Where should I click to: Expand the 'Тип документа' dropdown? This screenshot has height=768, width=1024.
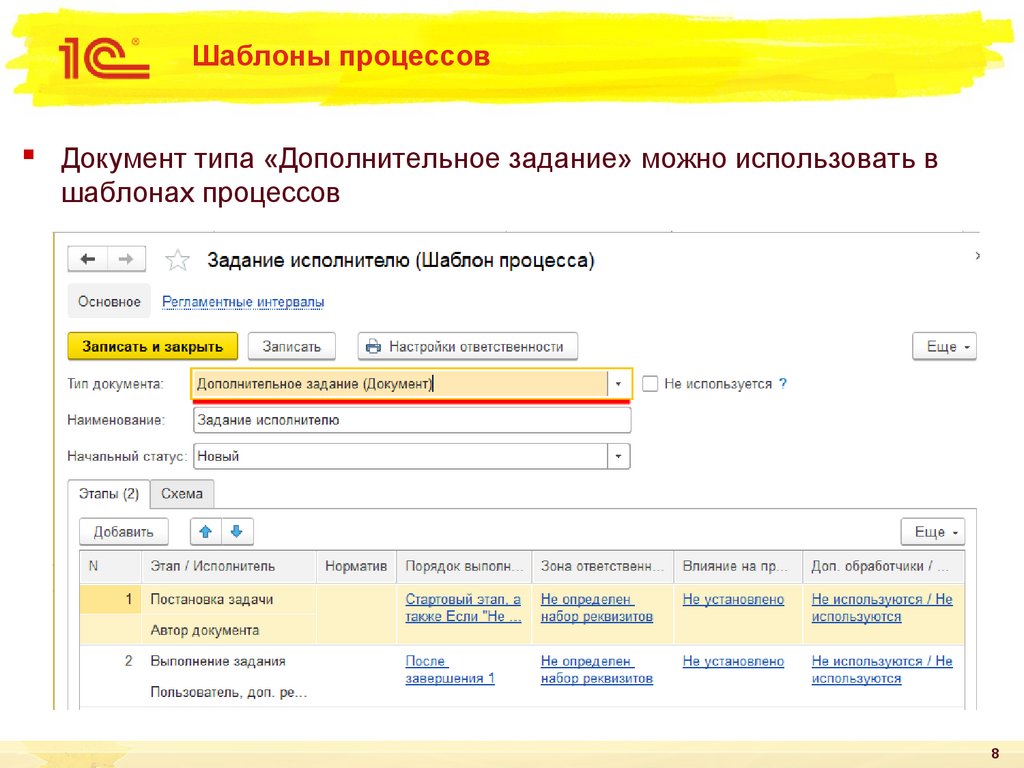(x=619, y=383)
